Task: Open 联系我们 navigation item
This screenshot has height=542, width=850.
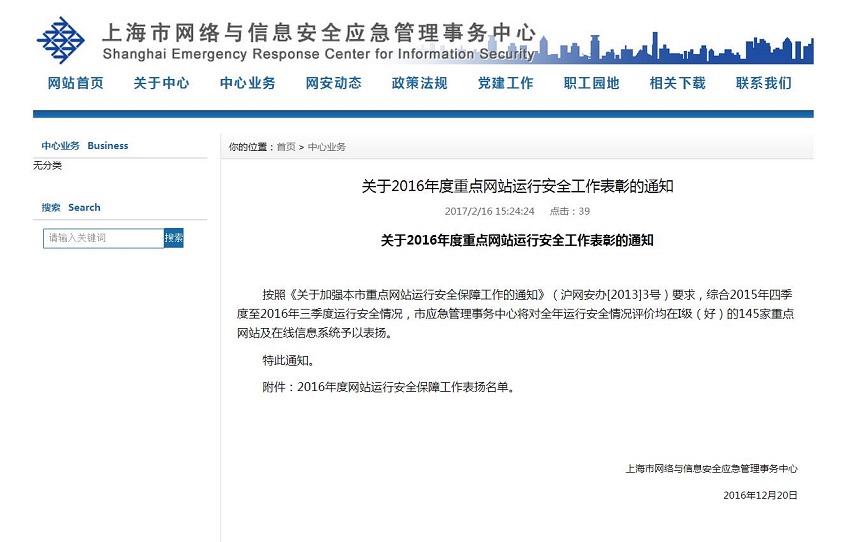Action: (764, 83)
